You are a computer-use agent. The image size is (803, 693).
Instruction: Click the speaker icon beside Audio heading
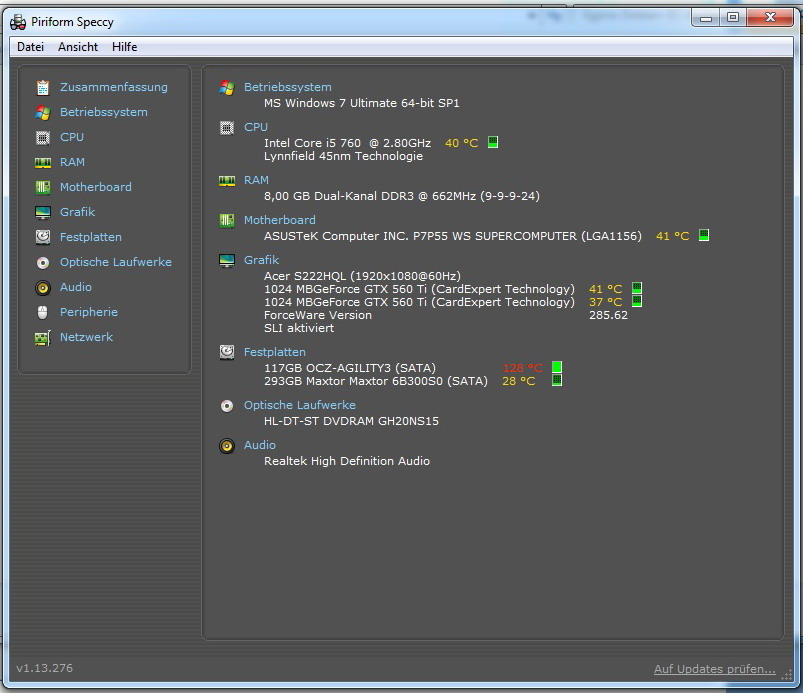(x=227, y=446)
